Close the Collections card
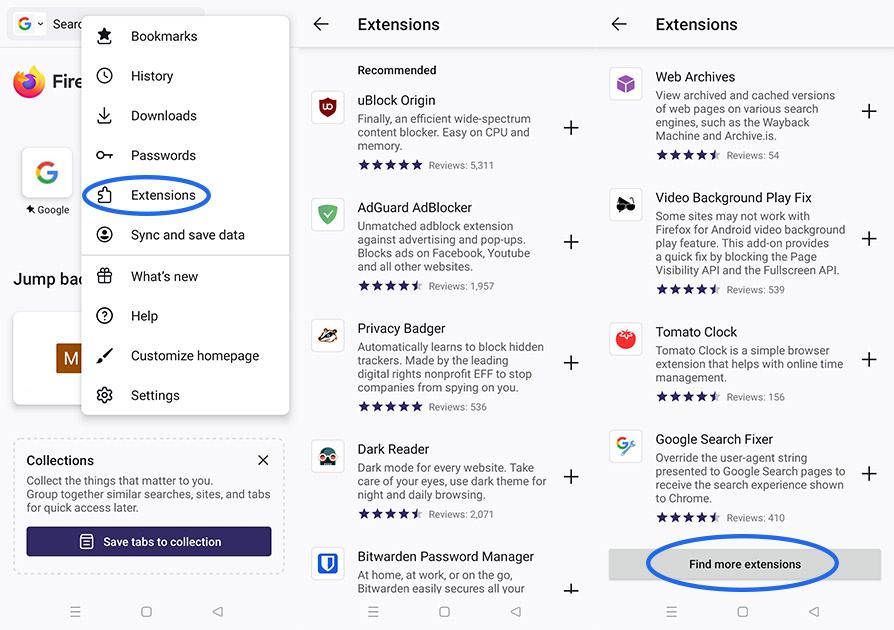 [263, 460]
